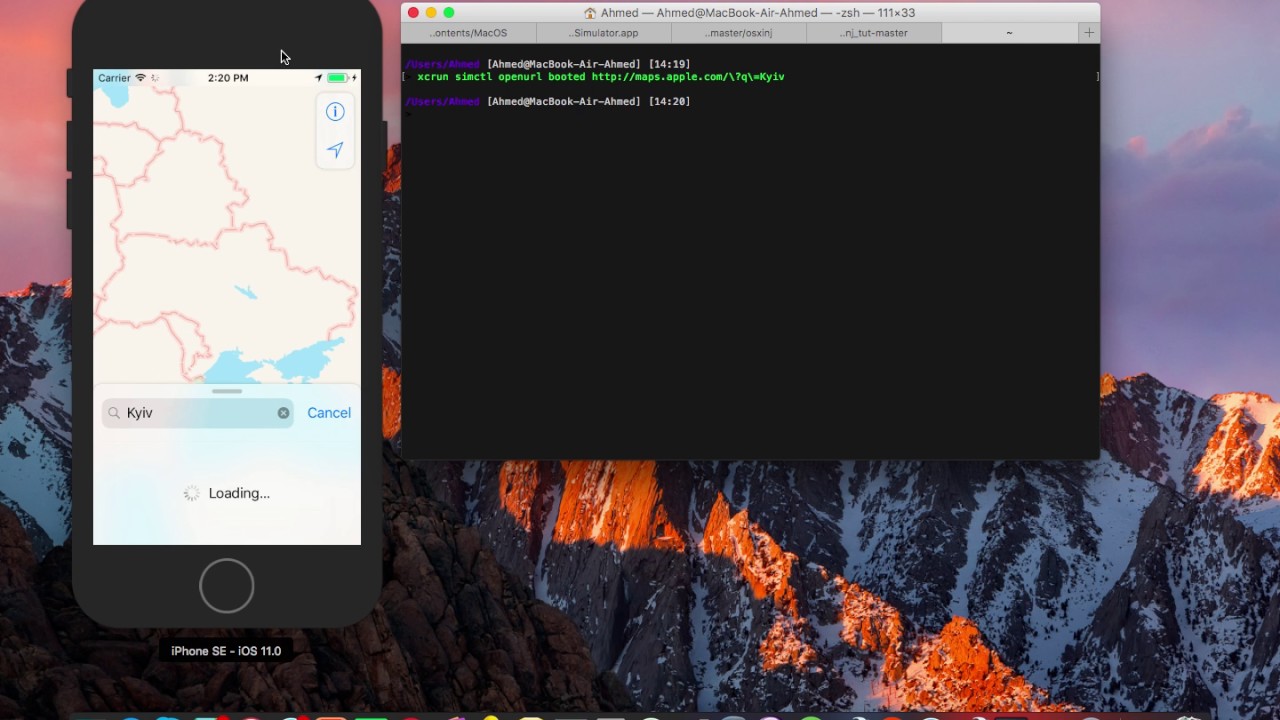Tap Cancel next to the search field
Image resolution: width=1280 pixels, height=720 pixels.
point(329,413)
